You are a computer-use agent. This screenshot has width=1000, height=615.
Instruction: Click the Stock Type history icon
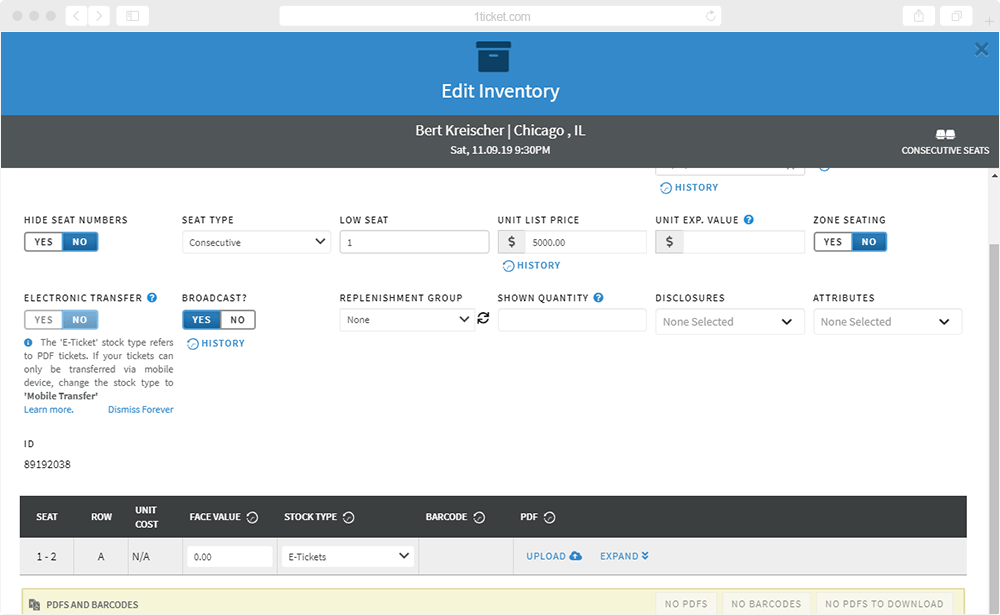pyautogui.click(x=348, y=517)
